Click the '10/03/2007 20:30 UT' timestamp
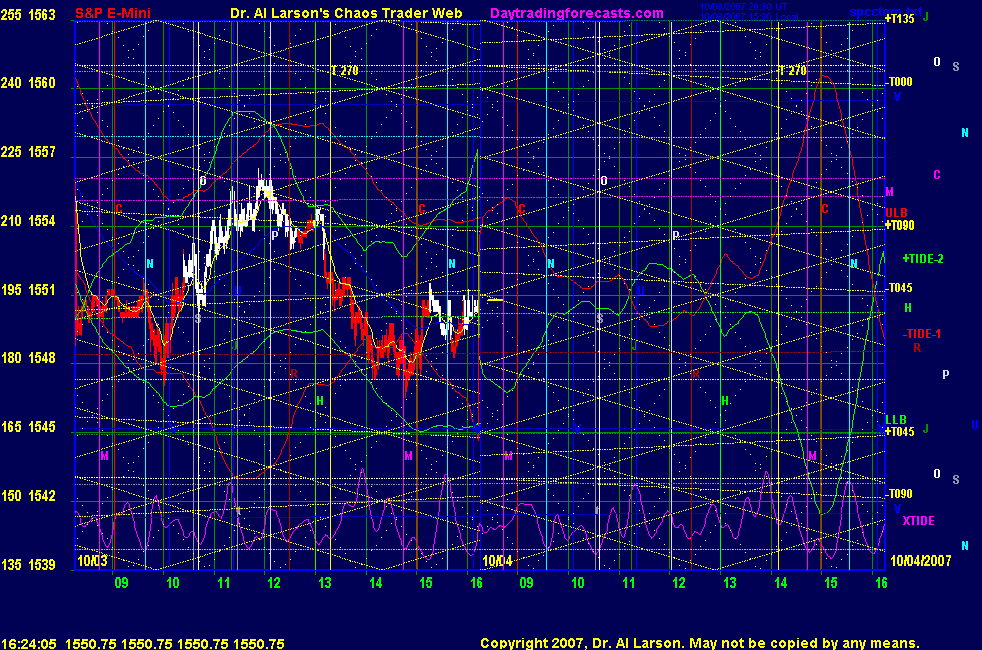 coord(743,7)
